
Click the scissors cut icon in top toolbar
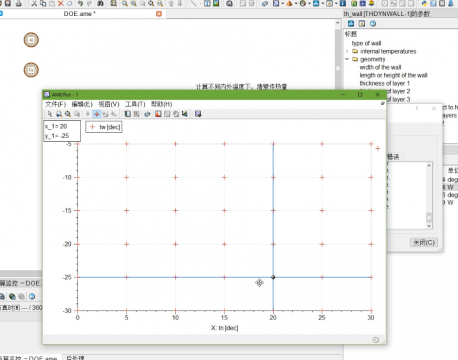coord(34,3)
